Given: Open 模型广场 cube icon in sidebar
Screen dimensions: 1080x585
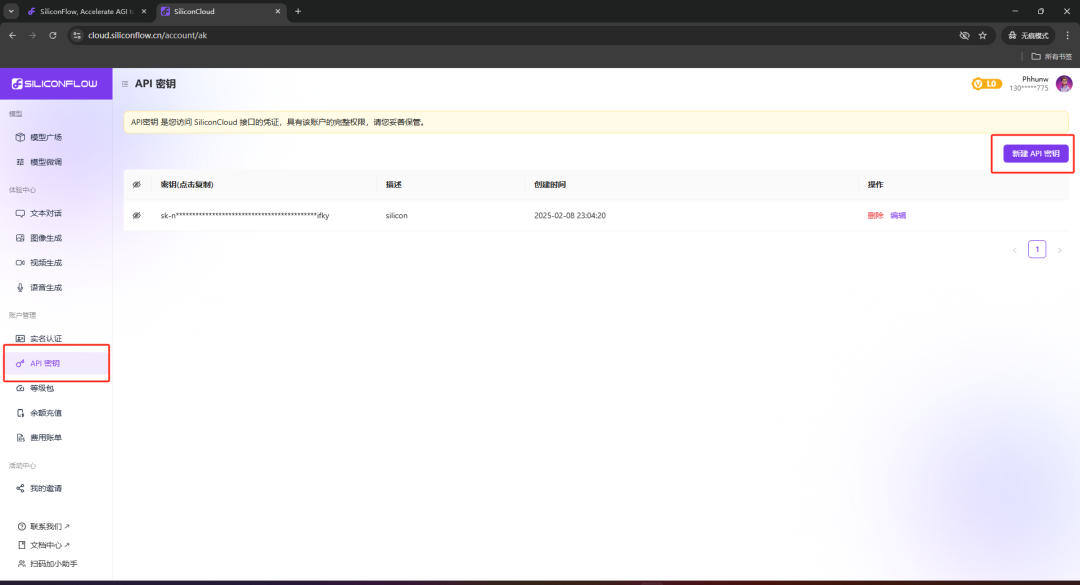Looking at the screenshot, I should point(20,137).
